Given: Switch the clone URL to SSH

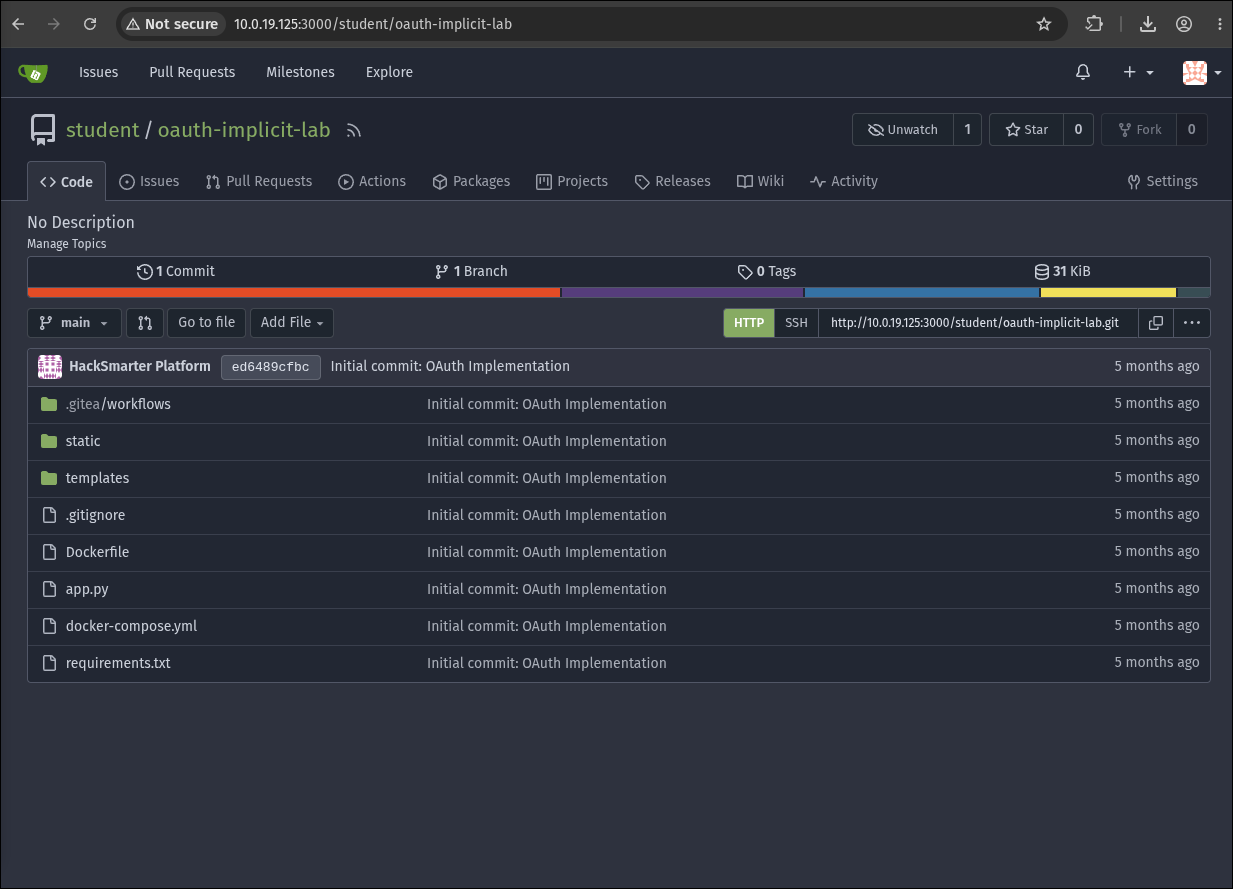Looking at the screenshot, I should click(x=796, y=323).
